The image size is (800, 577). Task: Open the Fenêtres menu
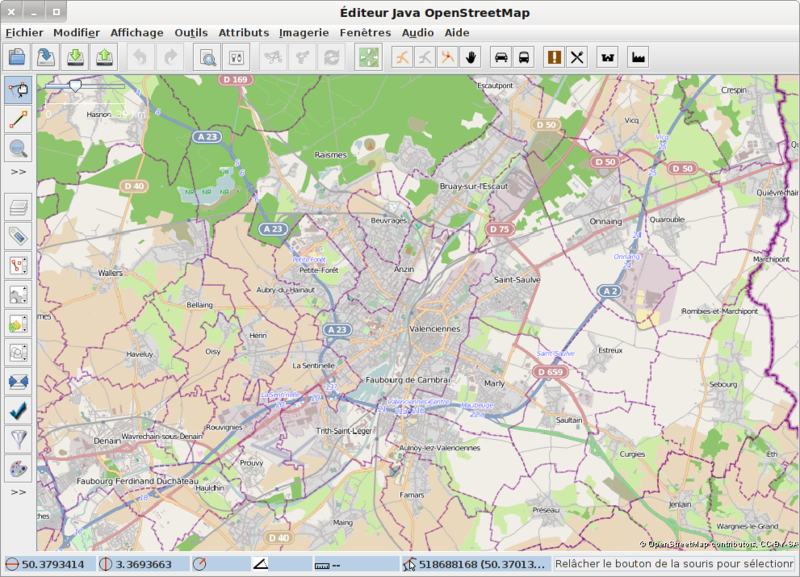365,32
